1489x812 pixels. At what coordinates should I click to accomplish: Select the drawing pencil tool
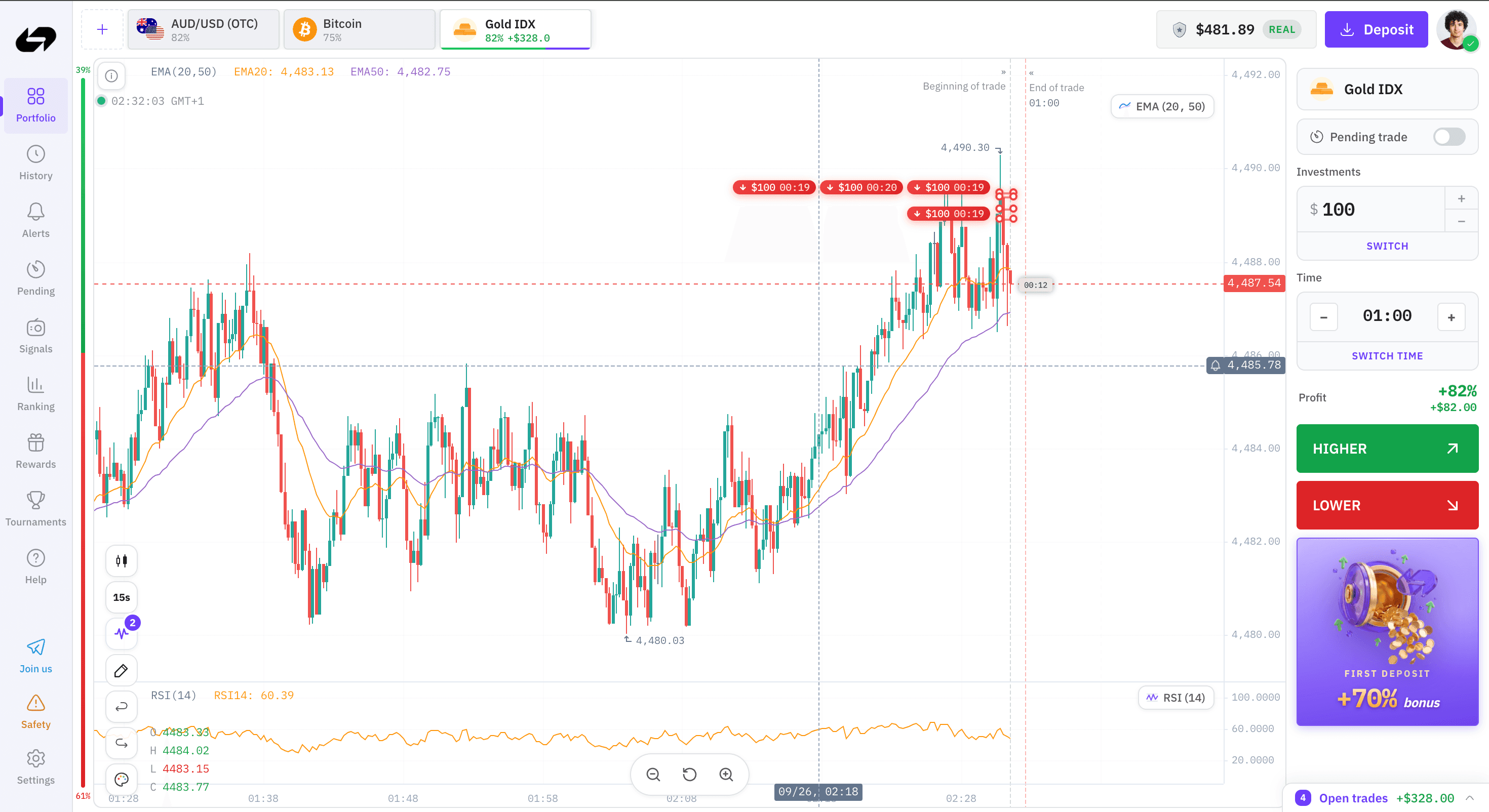122,670
